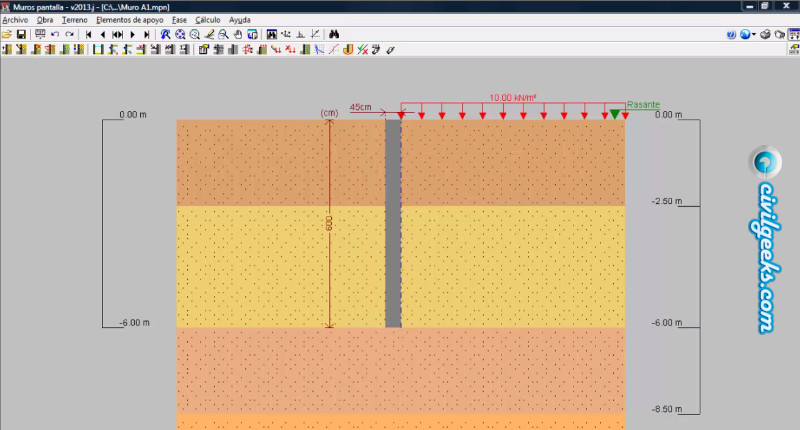Click the Rasante label
The height and width of the screenshot is (430, 800).
point(643,105)
